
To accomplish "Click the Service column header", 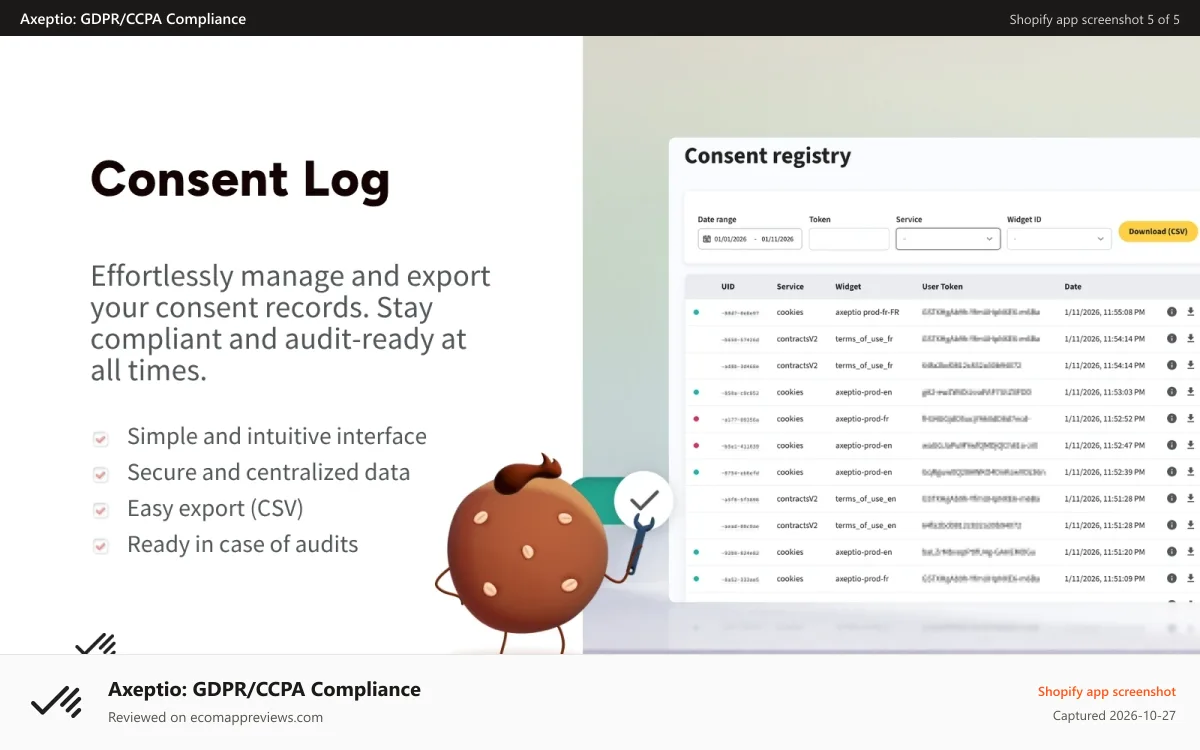I will point(790,287).
